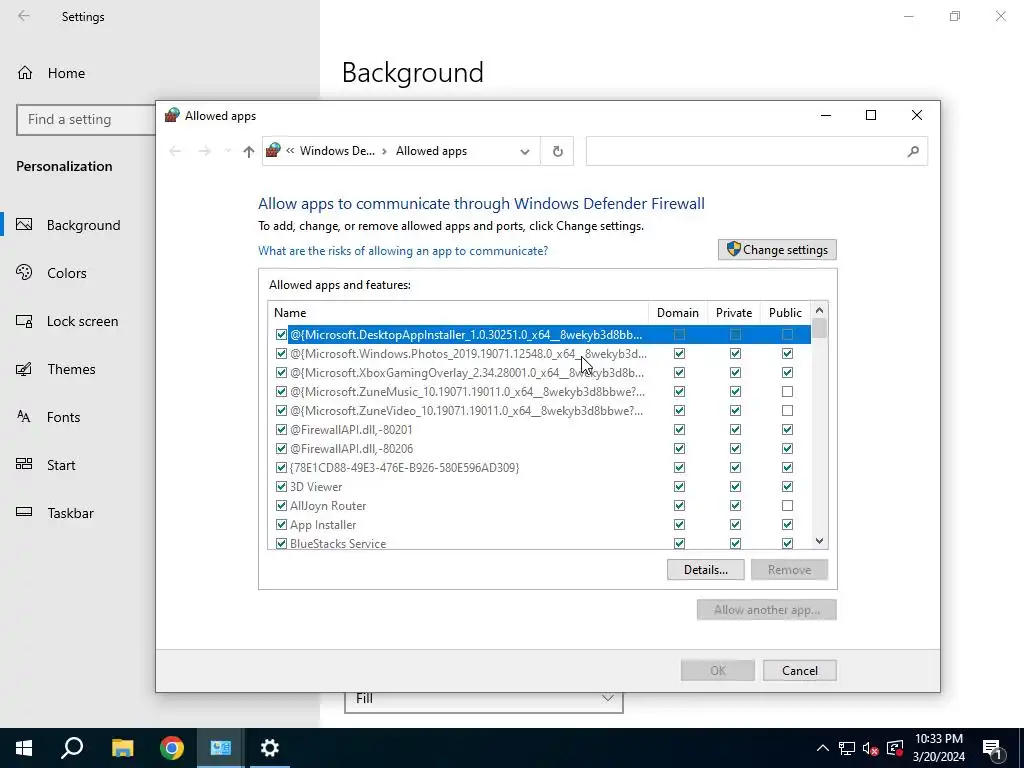The width and height of the screenshot is (1024, 768).
Task: Switch to Settings gear on taskbar
Action: click(x=270, y=748)
